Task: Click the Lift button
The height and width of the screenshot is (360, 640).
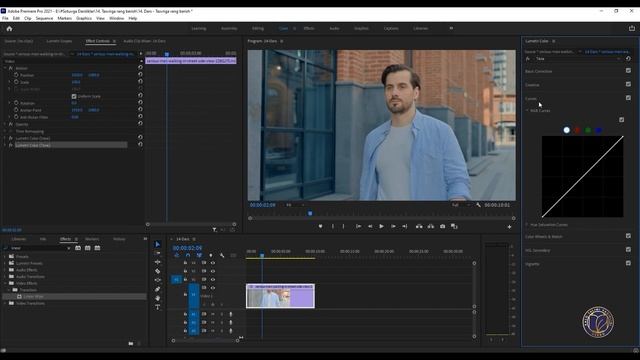Action: pos(419,226)
